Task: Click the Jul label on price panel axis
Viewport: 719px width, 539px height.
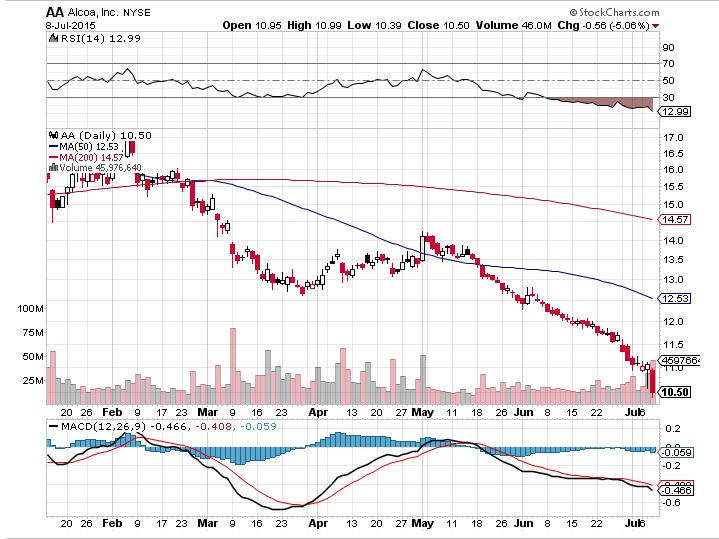Action: coord(632,412)
